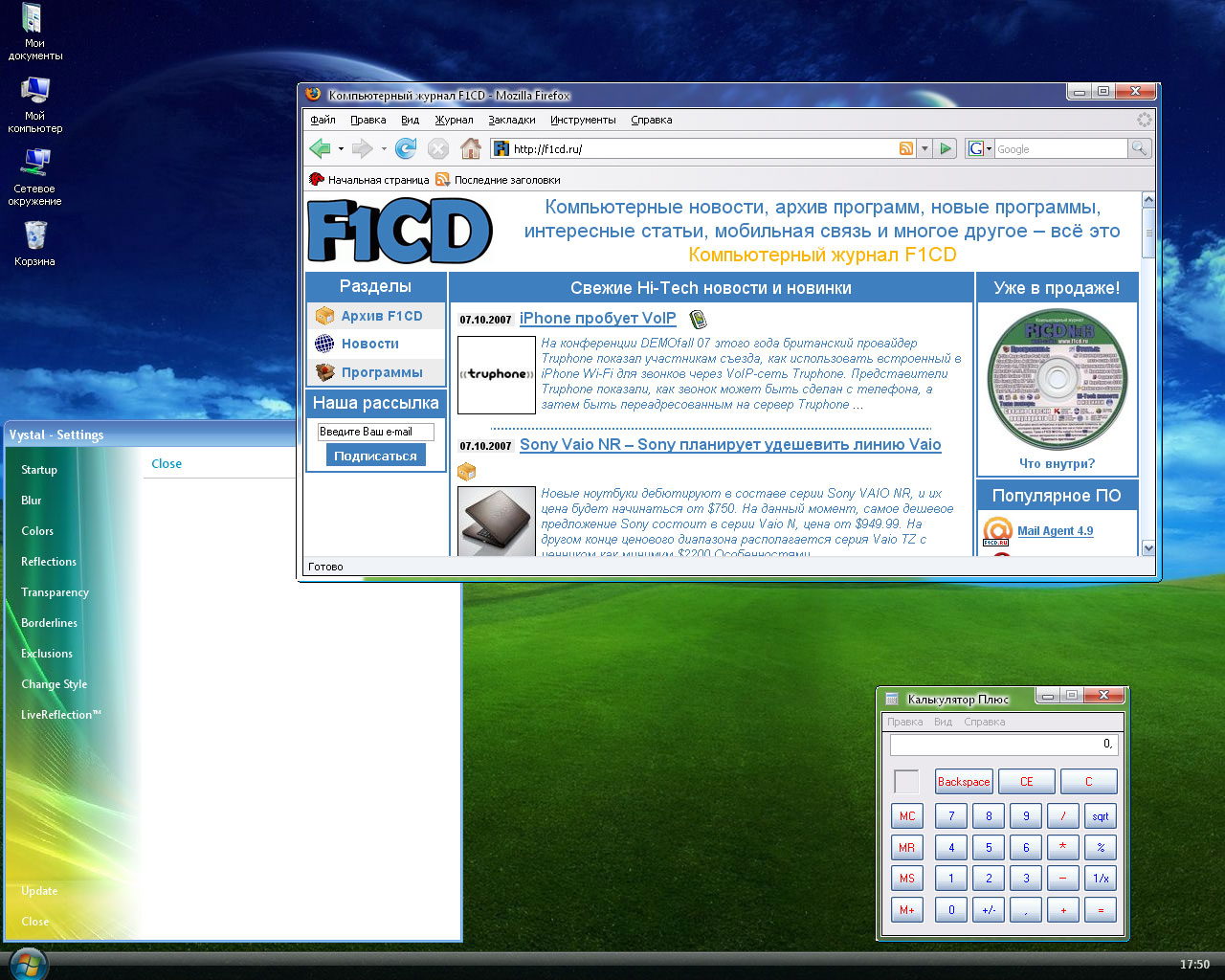Open Colors settings in Vystal
1225x980 pixels.
[37, 531]
